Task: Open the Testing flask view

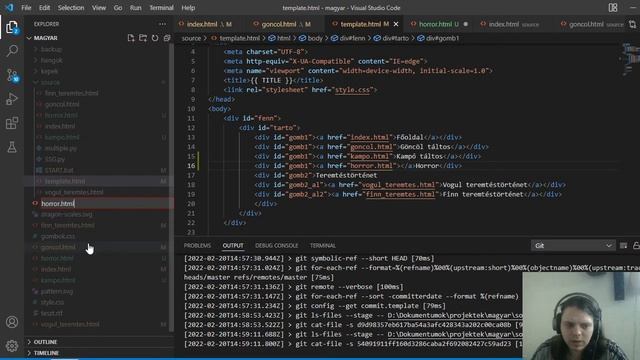Action: coord(12,147)
